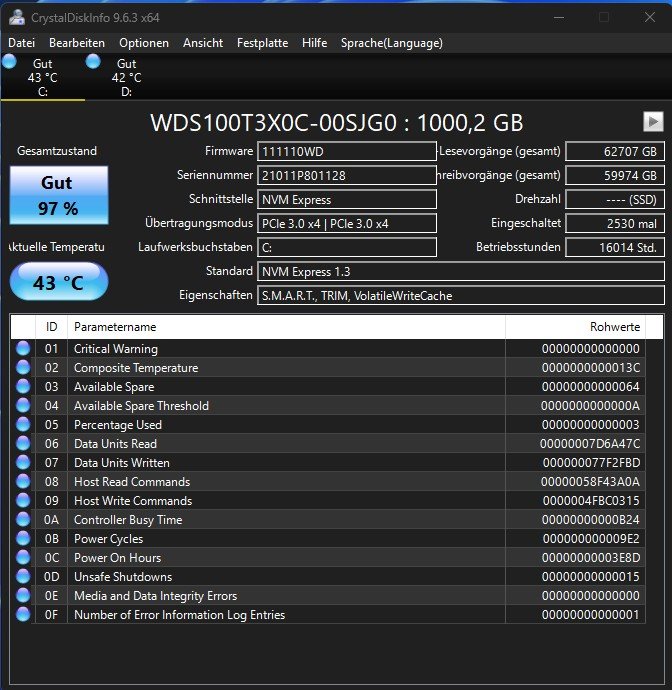The image size is (672, 690).
Task: Click the 43 °C temperature button
Action: [x=59, y=282]
